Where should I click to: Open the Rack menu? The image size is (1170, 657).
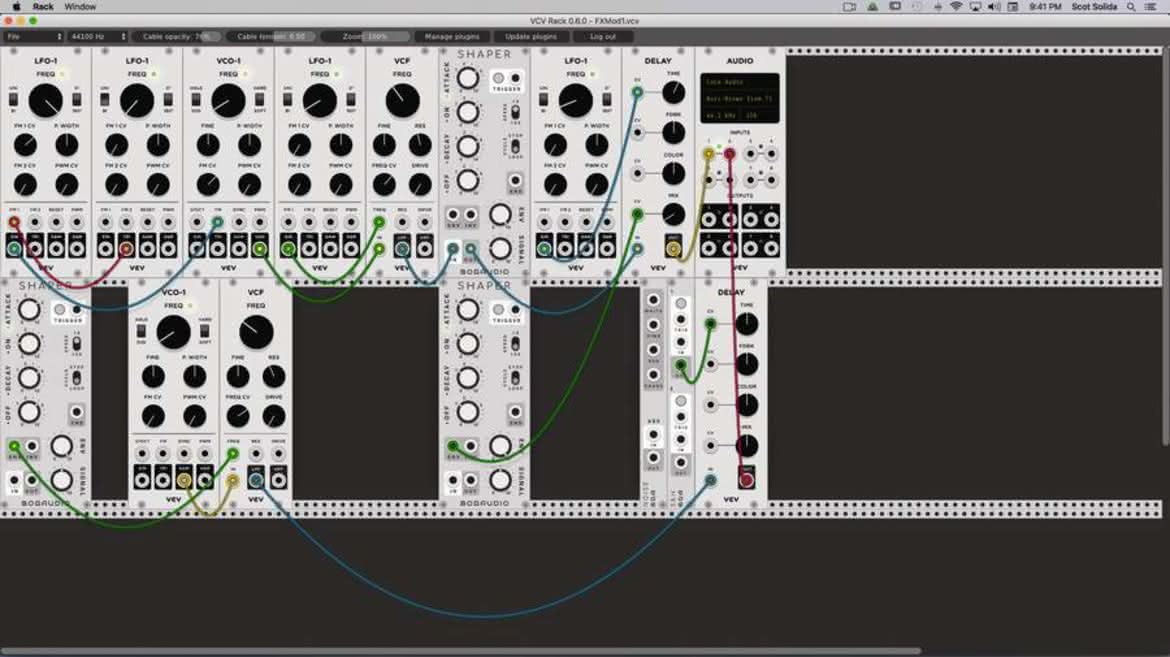point(43,7)
